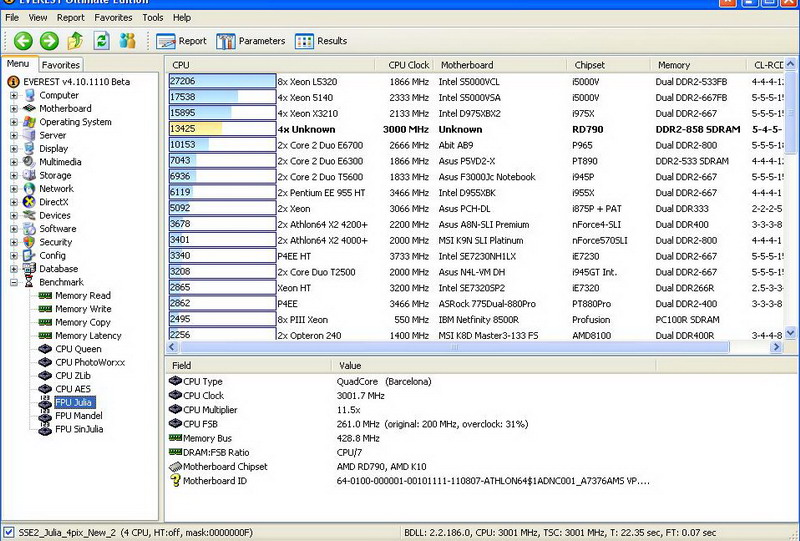Open the Help menu

[x=182, y=17]
